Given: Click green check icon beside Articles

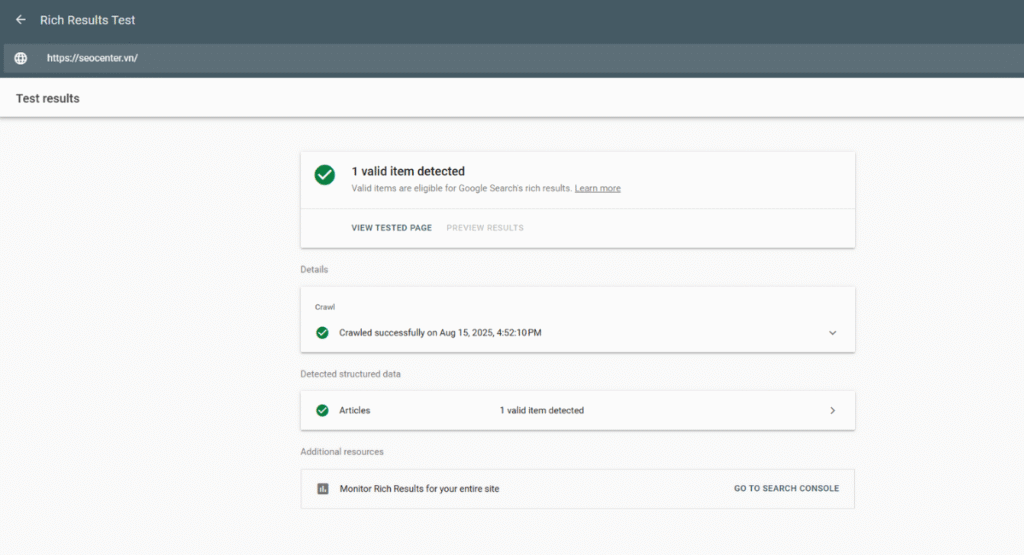Looking at the screenshot, I should 322,410.
